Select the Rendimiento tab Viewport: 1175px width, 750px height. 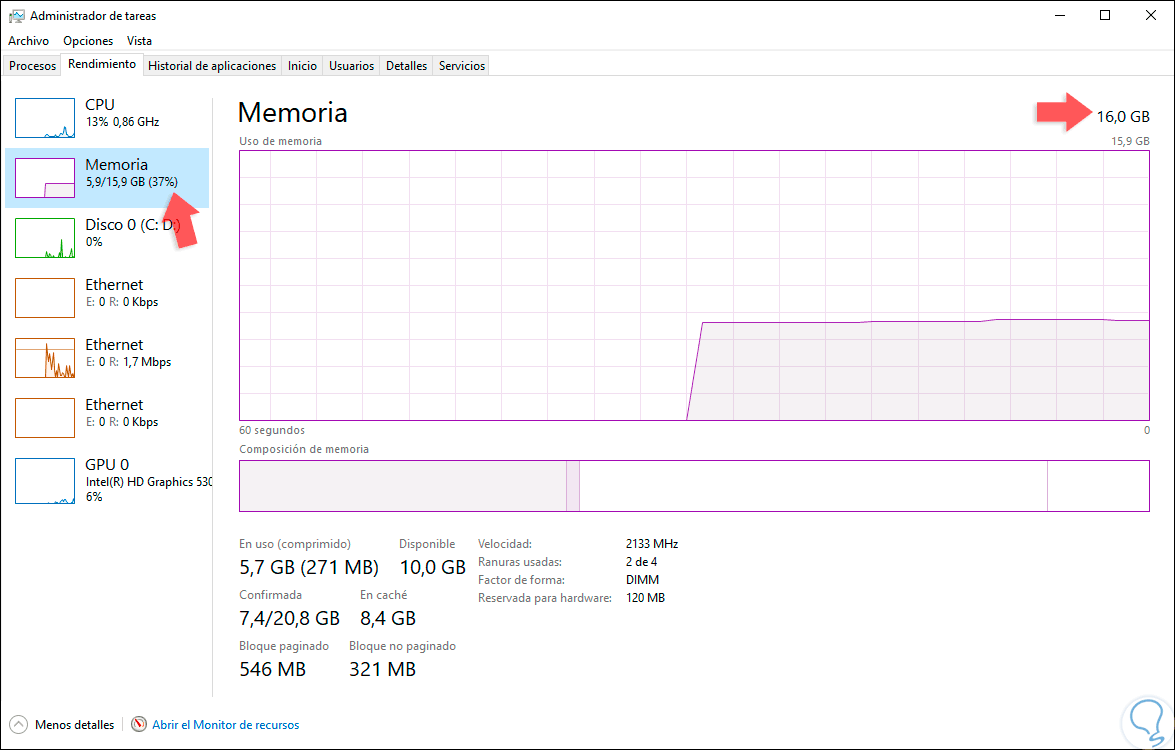[102, 64]
